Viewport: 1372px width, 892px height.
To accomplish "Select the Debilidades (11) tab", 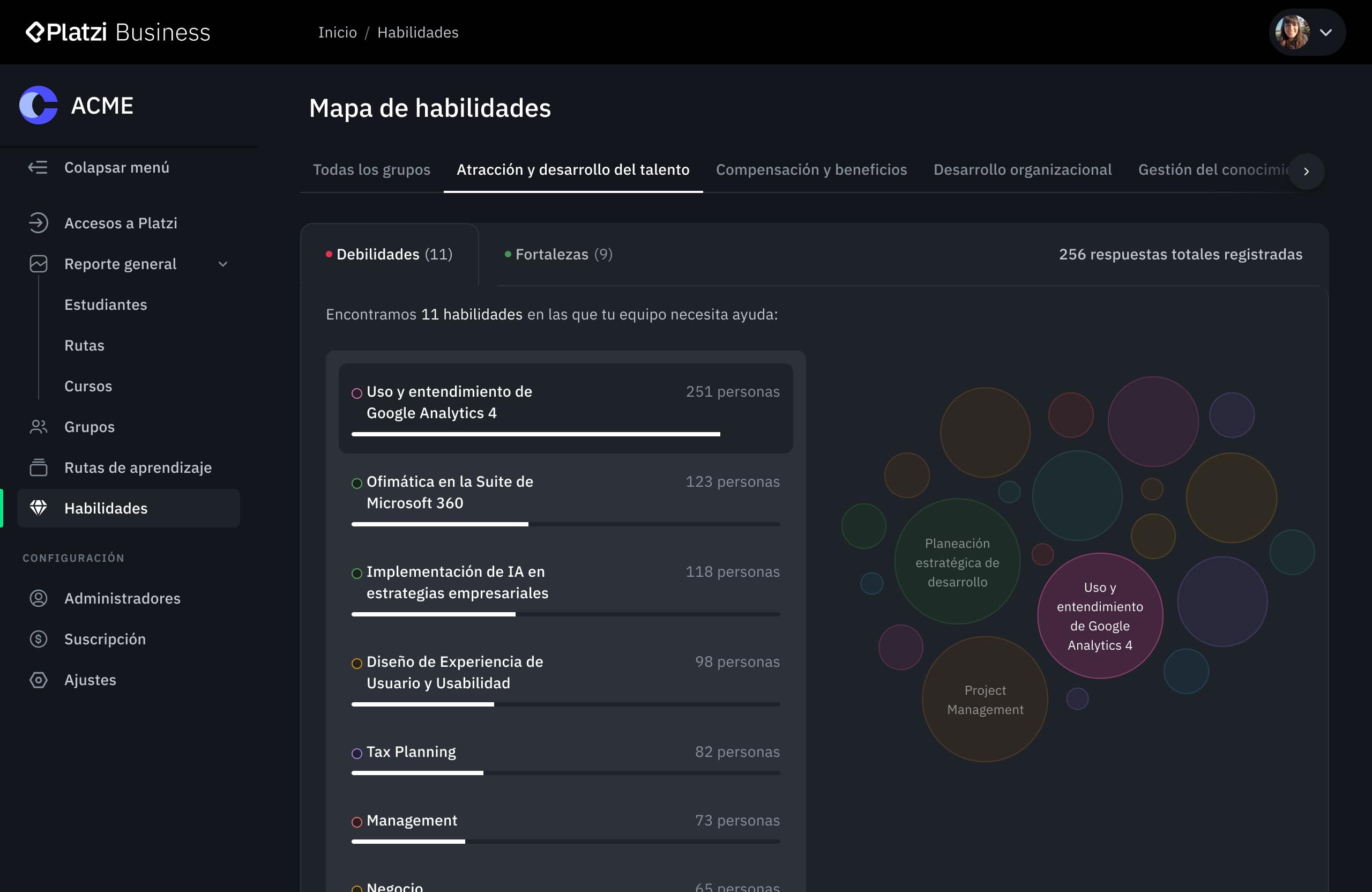I will coord(389,254).
